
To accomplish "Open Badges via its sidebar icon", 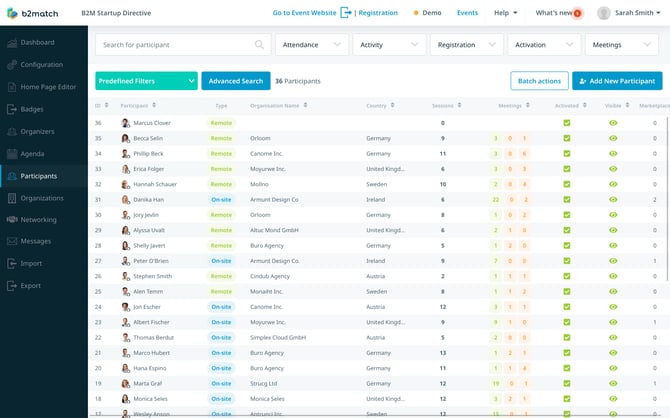I will [x=11, y=109].
